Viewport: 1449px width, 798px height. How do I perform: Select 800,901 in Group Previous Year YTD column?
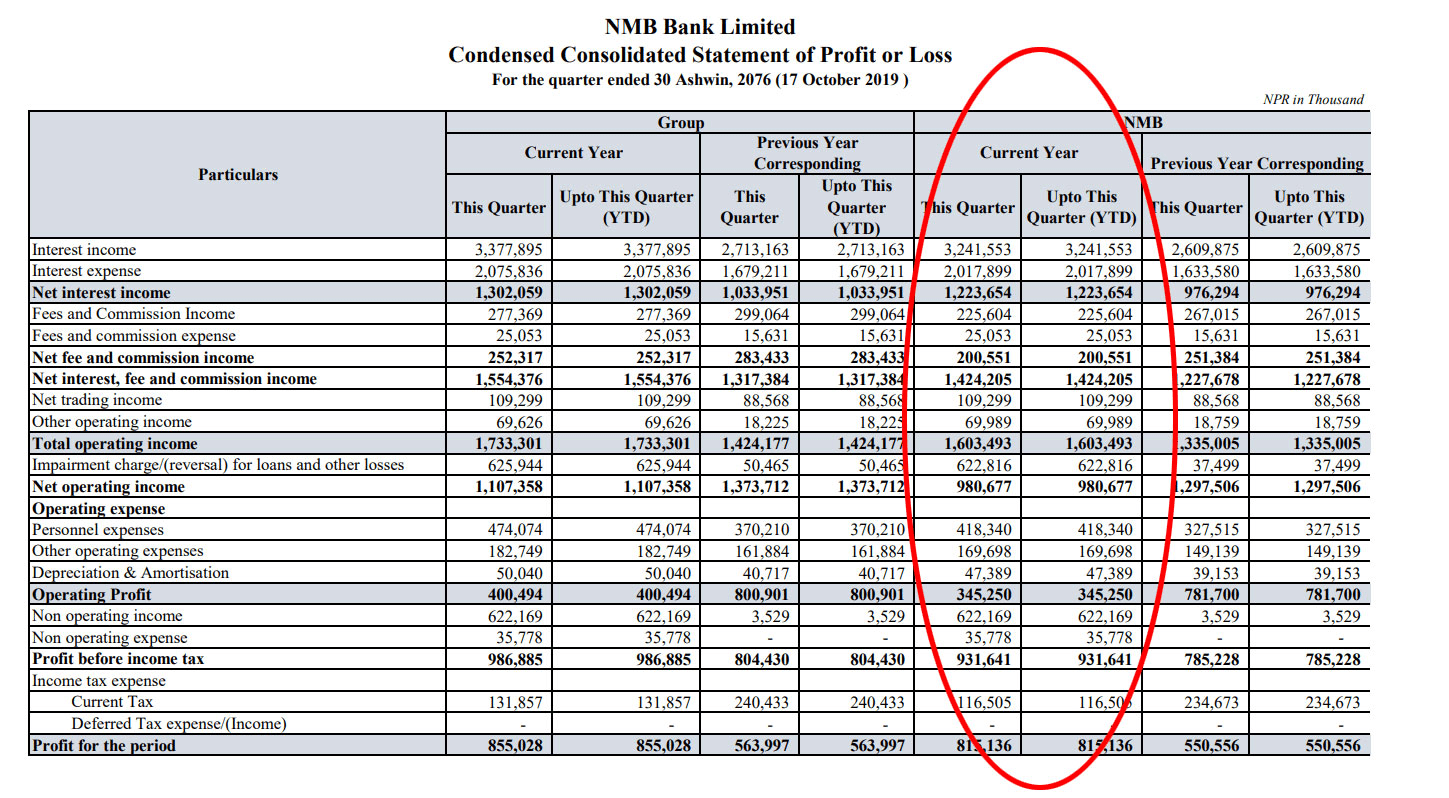pos(876,595)
